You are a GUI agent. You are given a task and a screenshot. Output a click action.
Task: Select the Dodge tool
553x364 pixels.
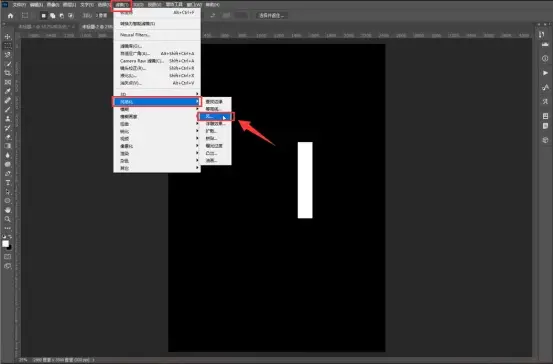(x=7, y=164)
